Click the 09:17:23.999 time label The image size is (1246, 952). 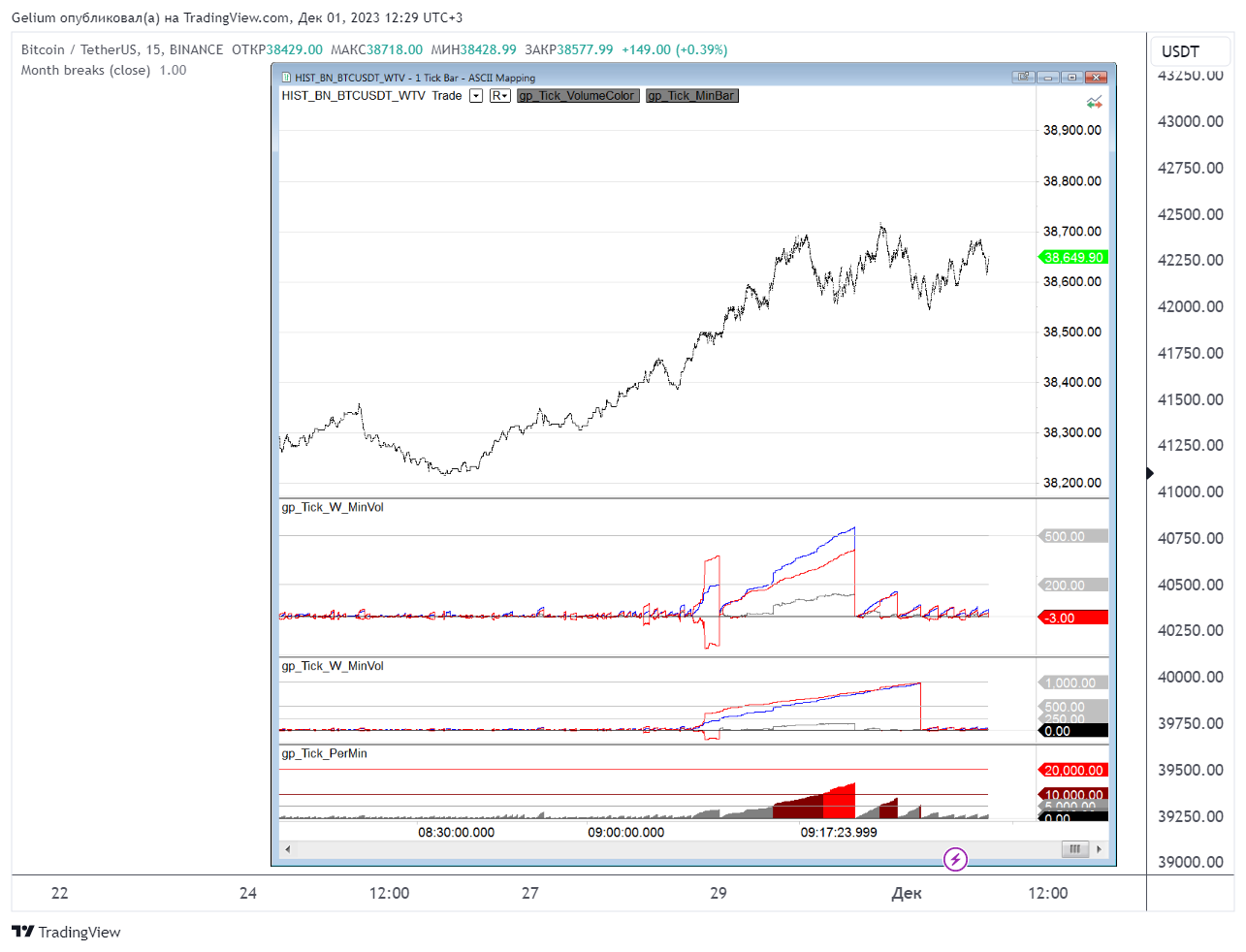839,832
